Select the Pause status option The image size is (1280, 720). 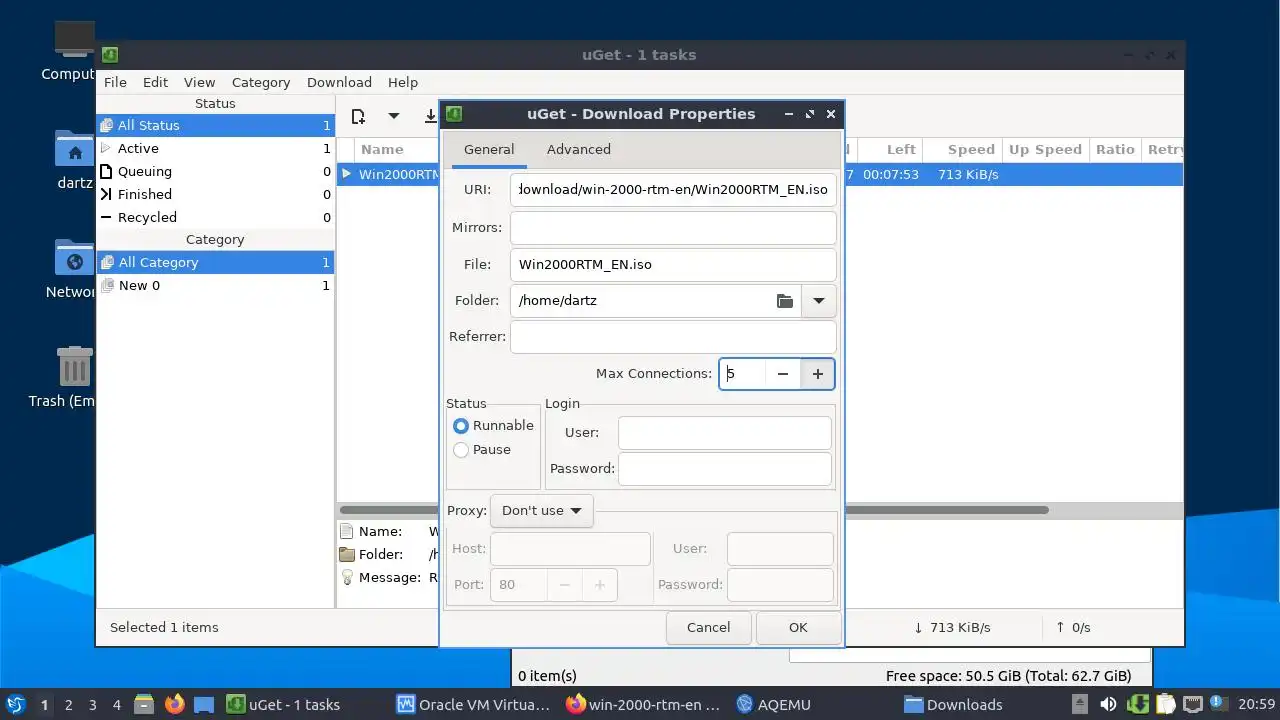pyautogui.click(x=482, y=450)
